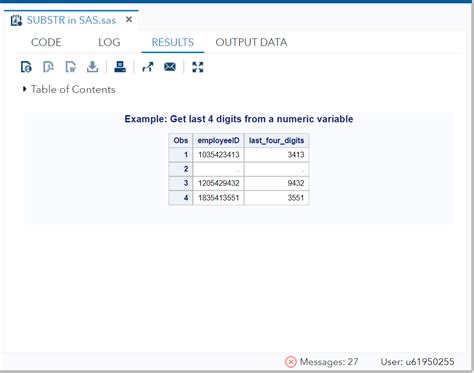Click the red error icon beside Messages
This screenshot has width=474, height=373.
(x=290, y=362)
